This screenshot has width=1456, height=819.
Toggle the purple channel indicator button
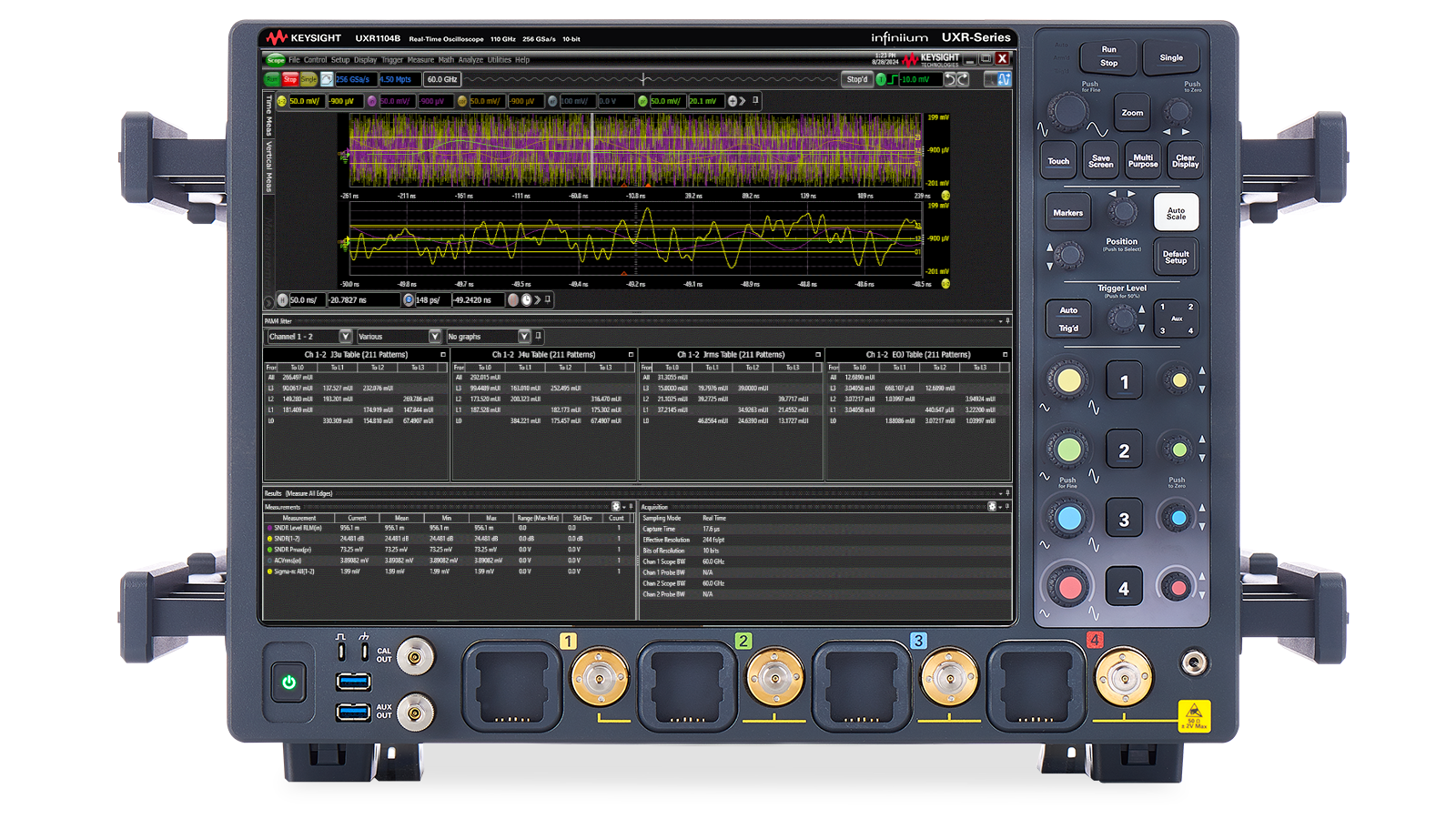(x=371, y=101)
